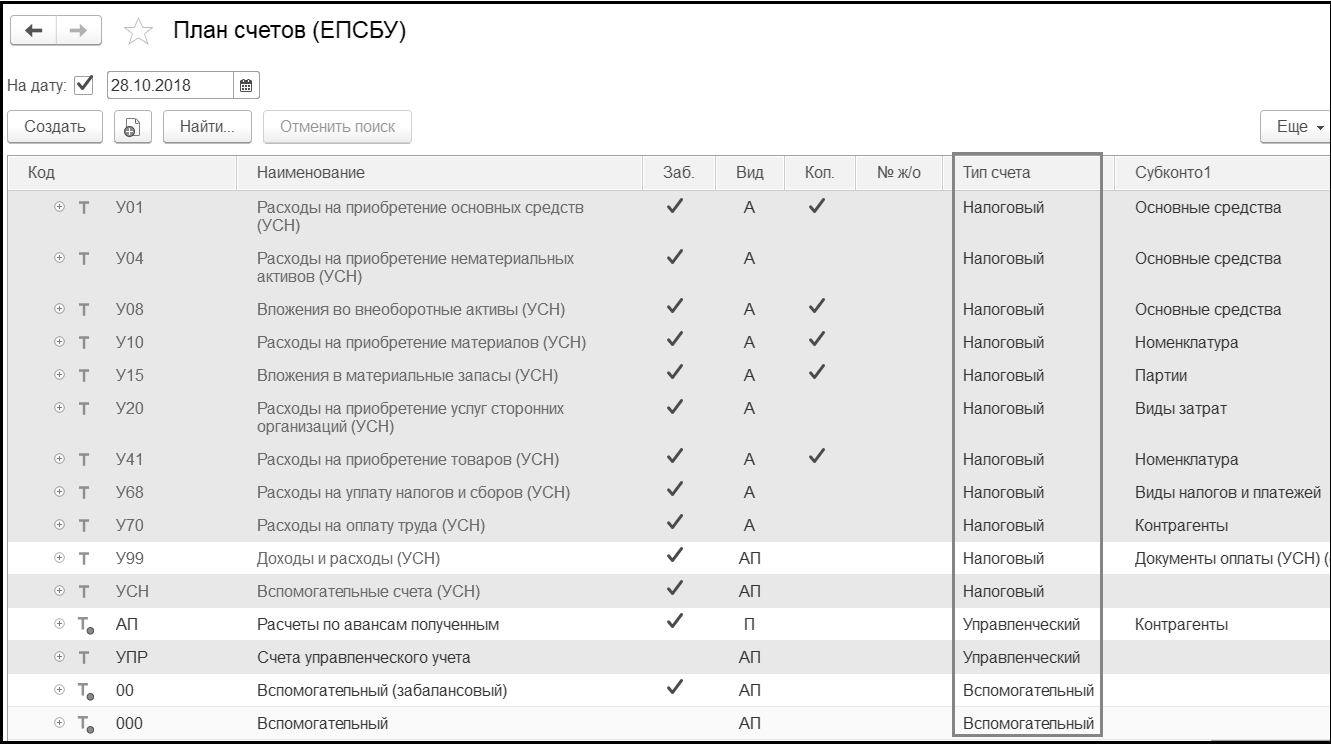Expand the УПР account group
Screen dimensions: 1331x744
point(59,657)
